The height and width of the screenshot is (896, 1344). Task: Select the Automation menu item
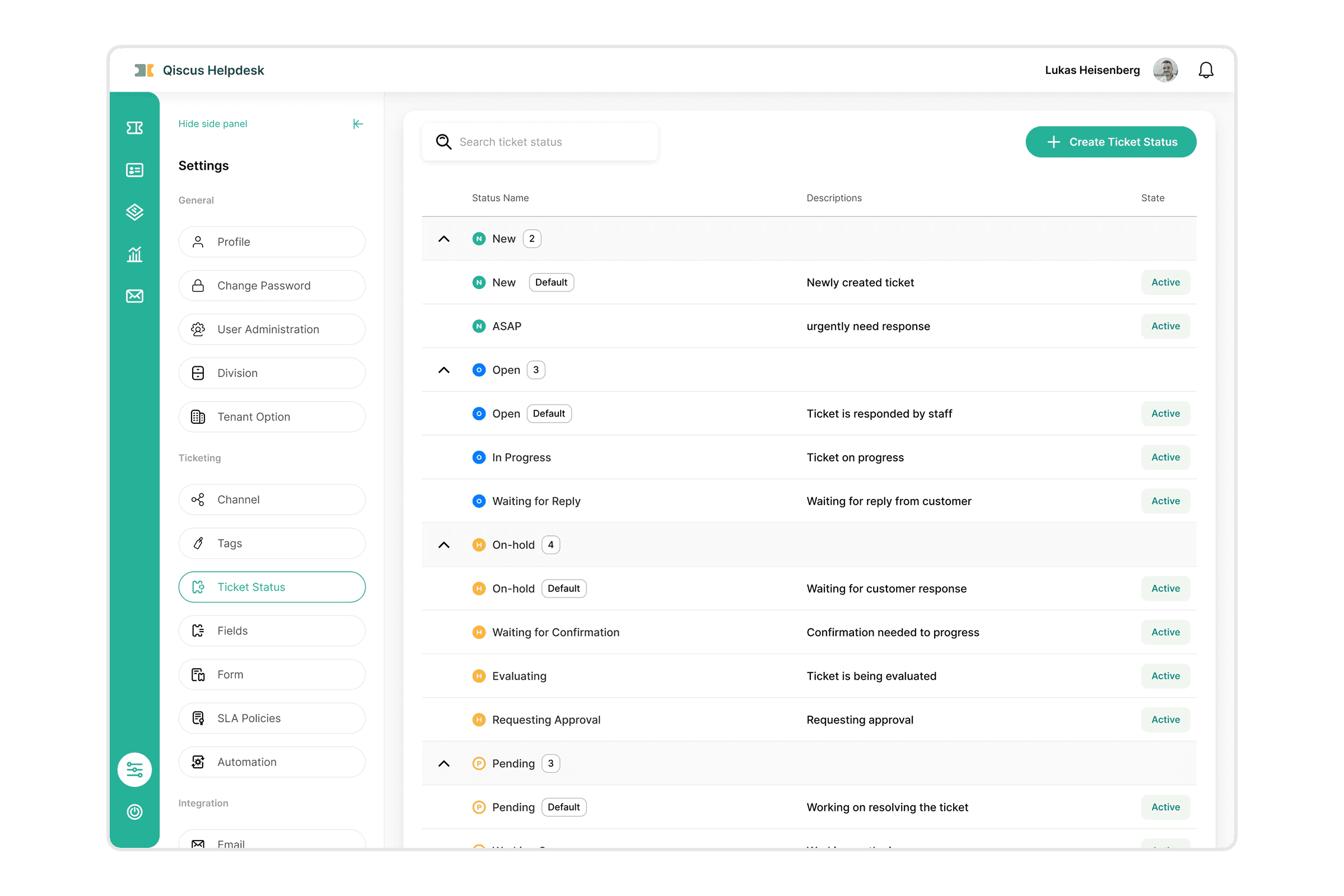pos(272,762)
